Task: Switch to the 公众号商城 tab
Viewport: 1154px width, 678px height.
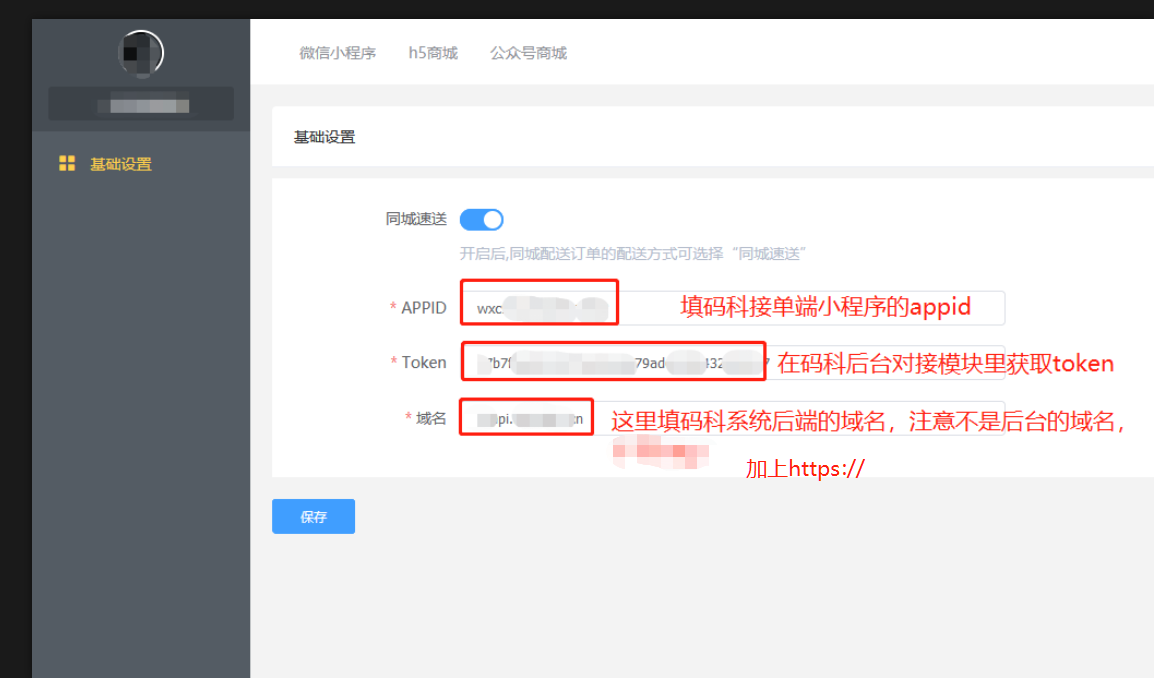Action: point(528,53)
